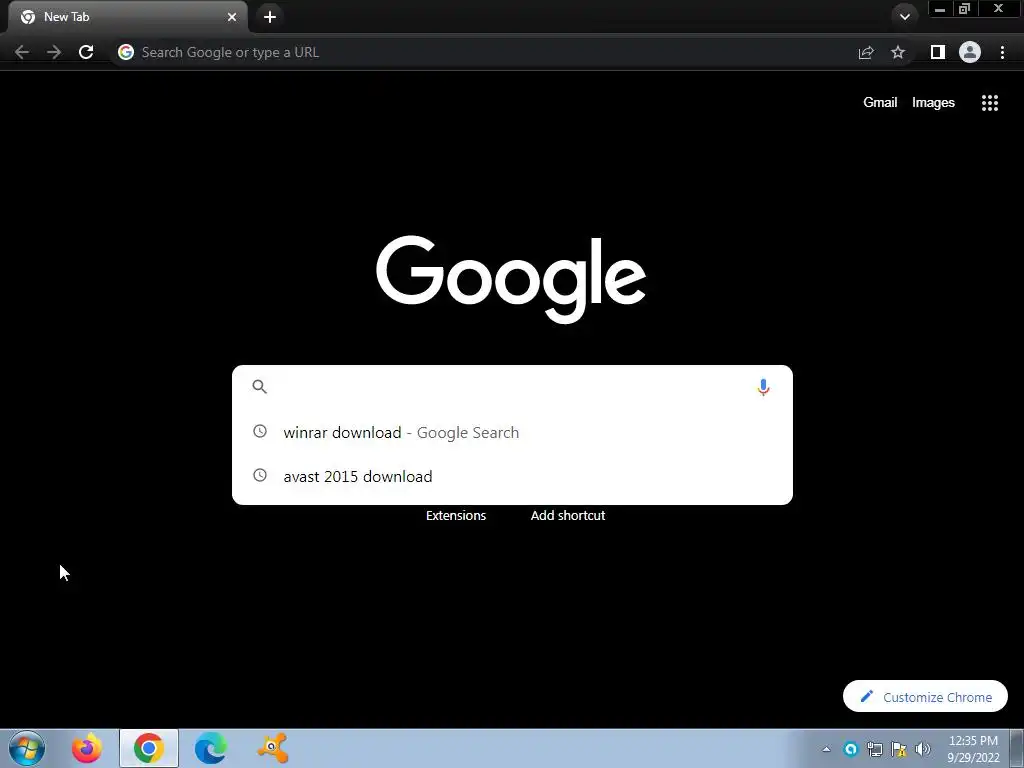Focus the address bar URL field

pyautogui.click(x=483, y=52)
